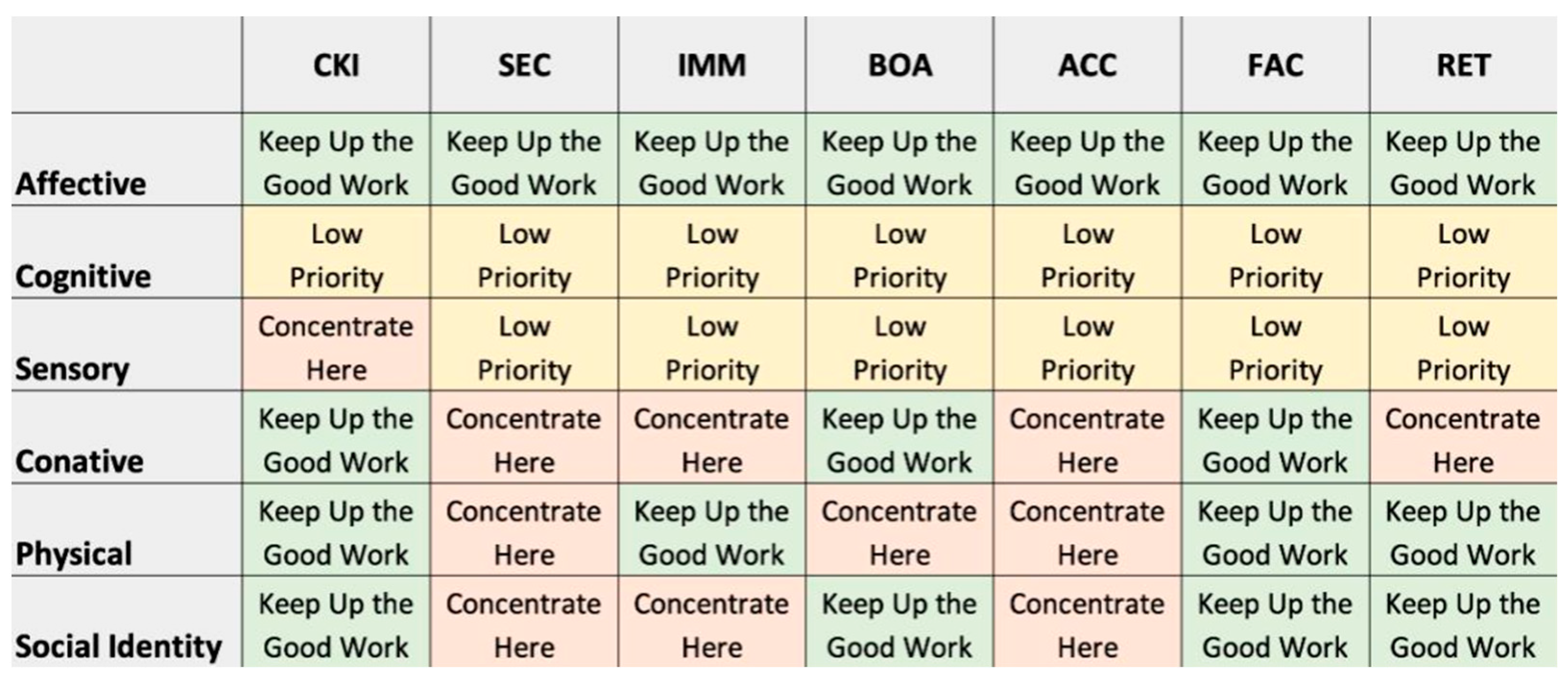Click the ACC column header
The width and height of the screenshot is (1568, 683).
(x=1087, y=66)
